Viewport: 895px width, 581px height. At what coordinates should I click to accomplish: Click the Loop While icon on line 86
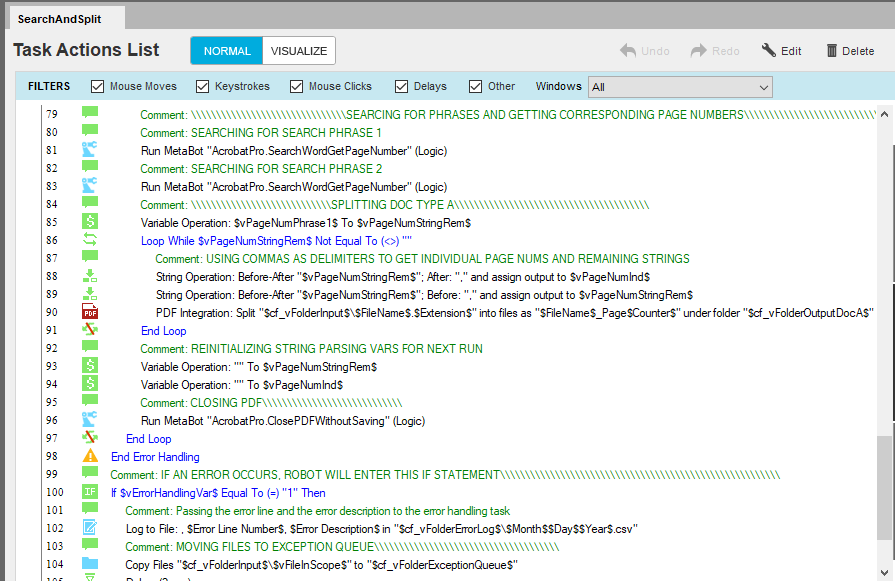tap(90, 241)
